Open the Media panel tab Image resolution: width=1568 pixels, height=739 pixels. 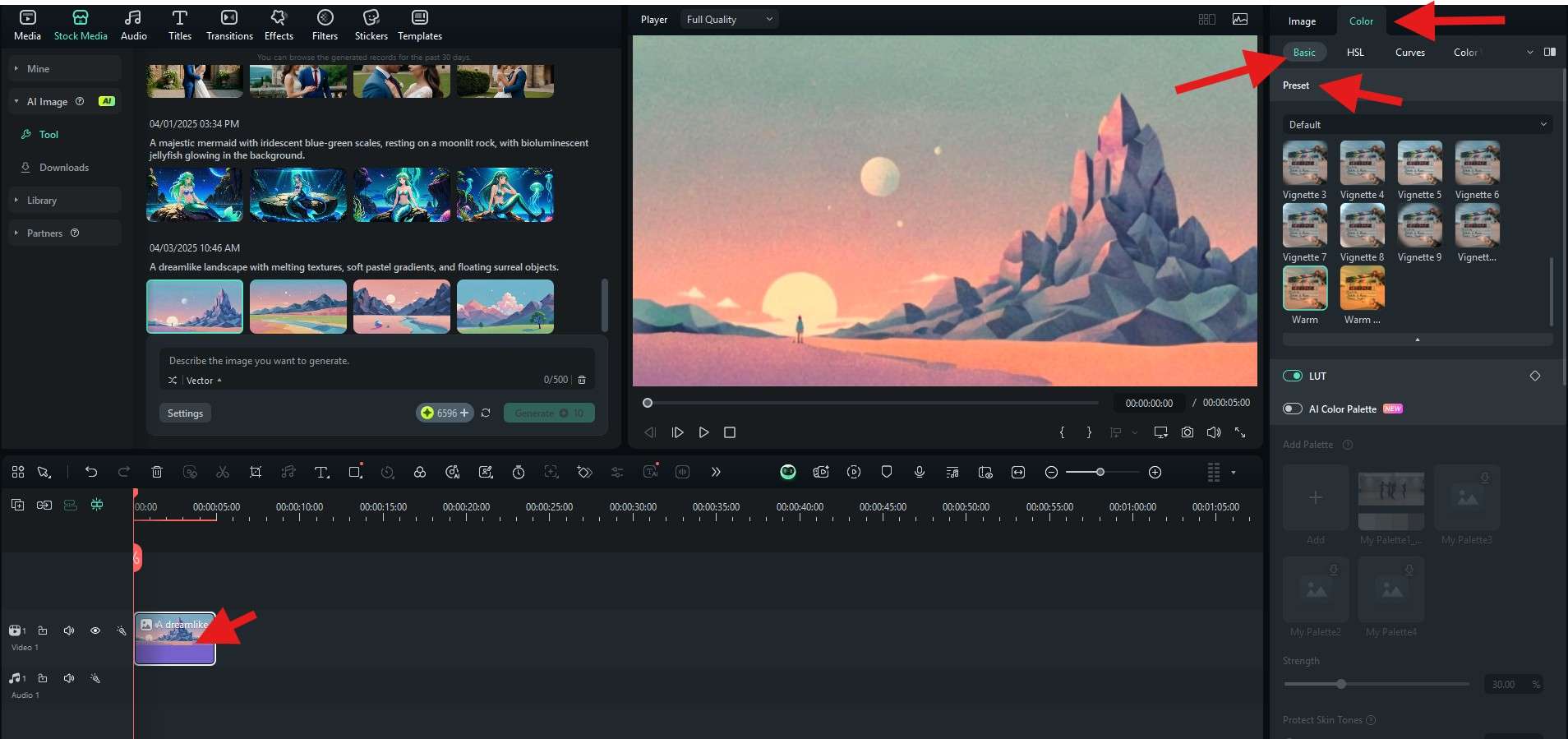tap(27, 25)
